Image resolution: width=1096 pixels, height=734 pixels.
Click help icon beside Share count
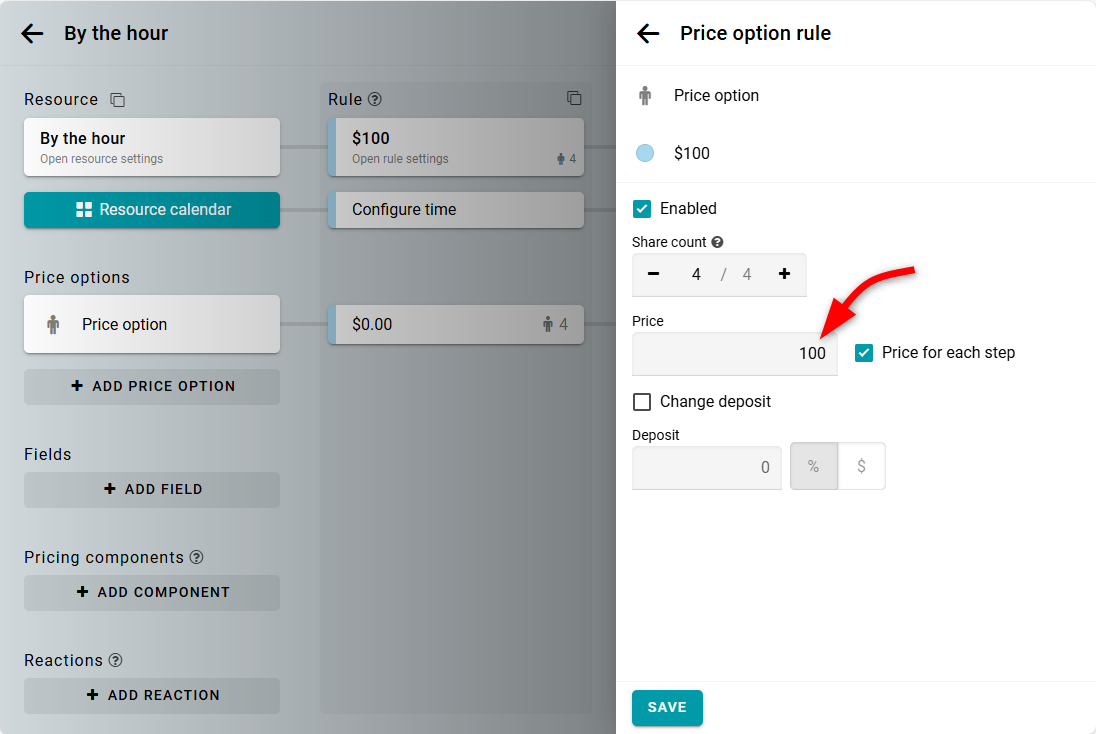click(x=717, y=242)
